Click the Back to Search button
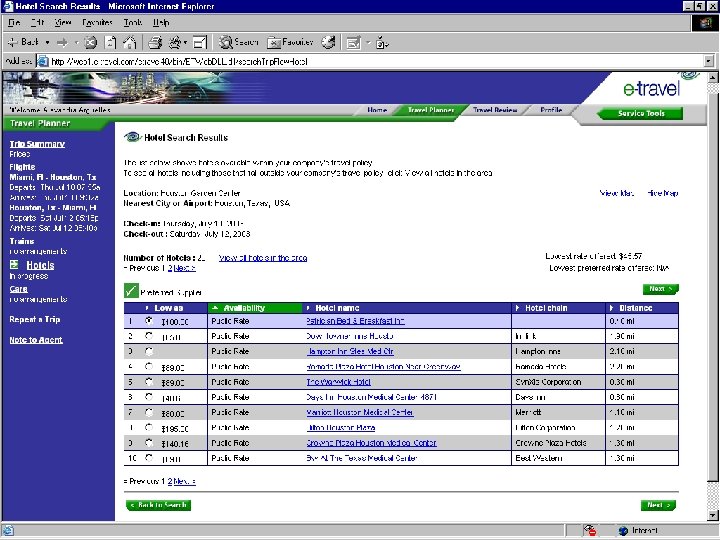Screen dimensions: 720x540 158,505
